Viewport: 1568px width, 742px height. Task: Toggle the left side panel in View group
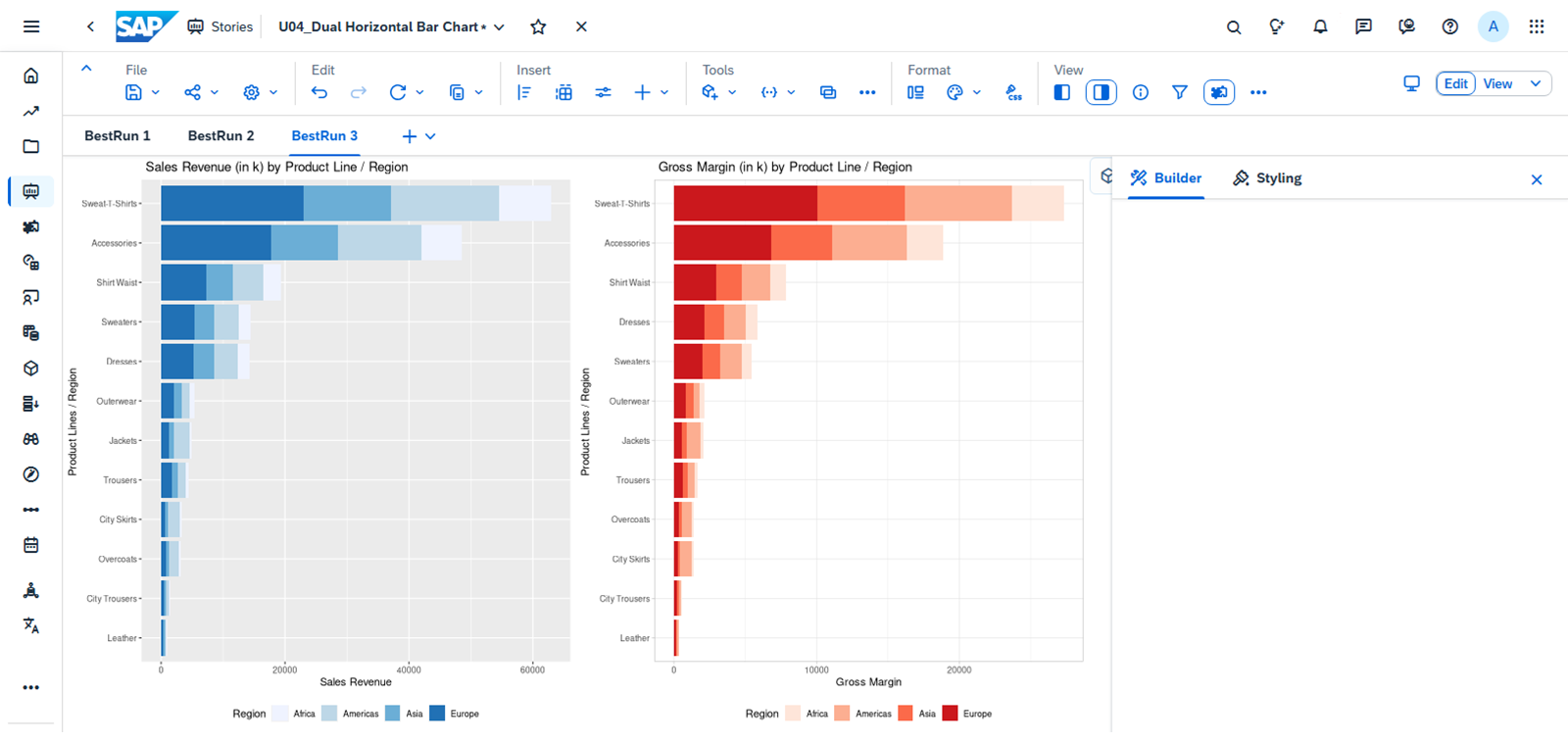click(1062, 92)
